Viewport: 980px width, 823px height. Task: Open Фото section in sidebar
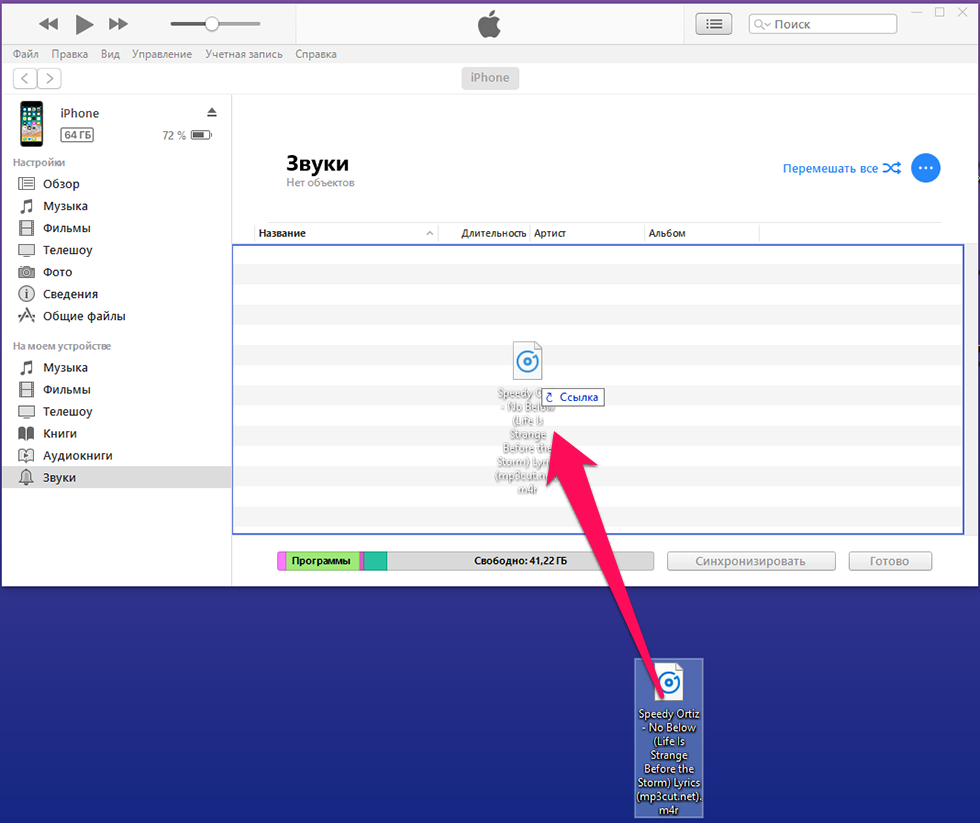pyautogui.click(x=57, y=272)
